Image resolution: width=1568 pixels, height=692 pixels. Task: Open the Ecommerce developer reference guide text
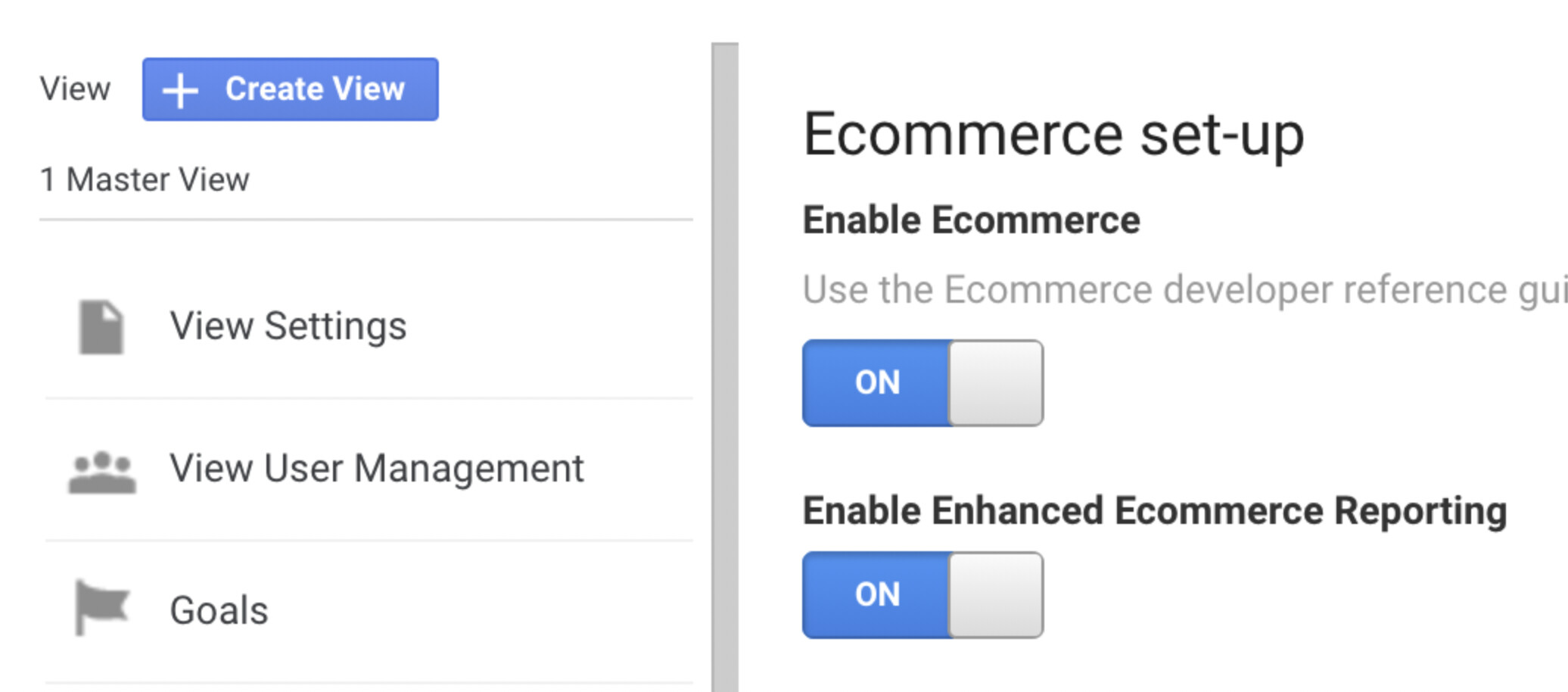1181,290
